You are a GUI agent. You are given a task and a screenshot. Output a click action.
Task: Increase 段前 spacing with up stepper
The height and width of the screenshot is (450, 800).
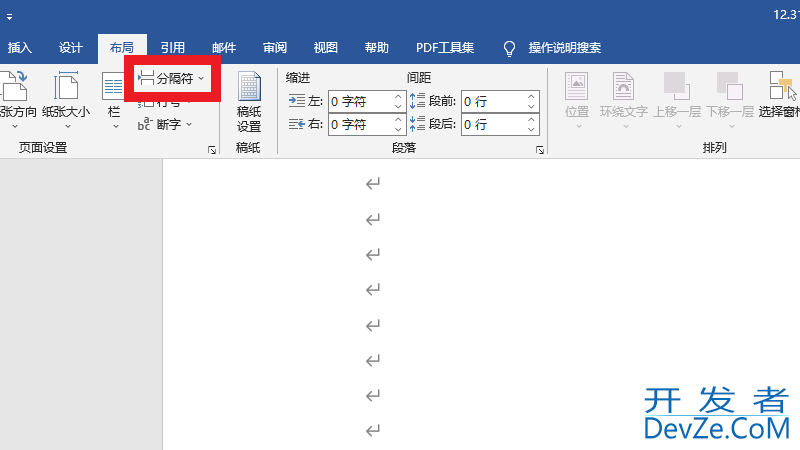coord(531,96)
